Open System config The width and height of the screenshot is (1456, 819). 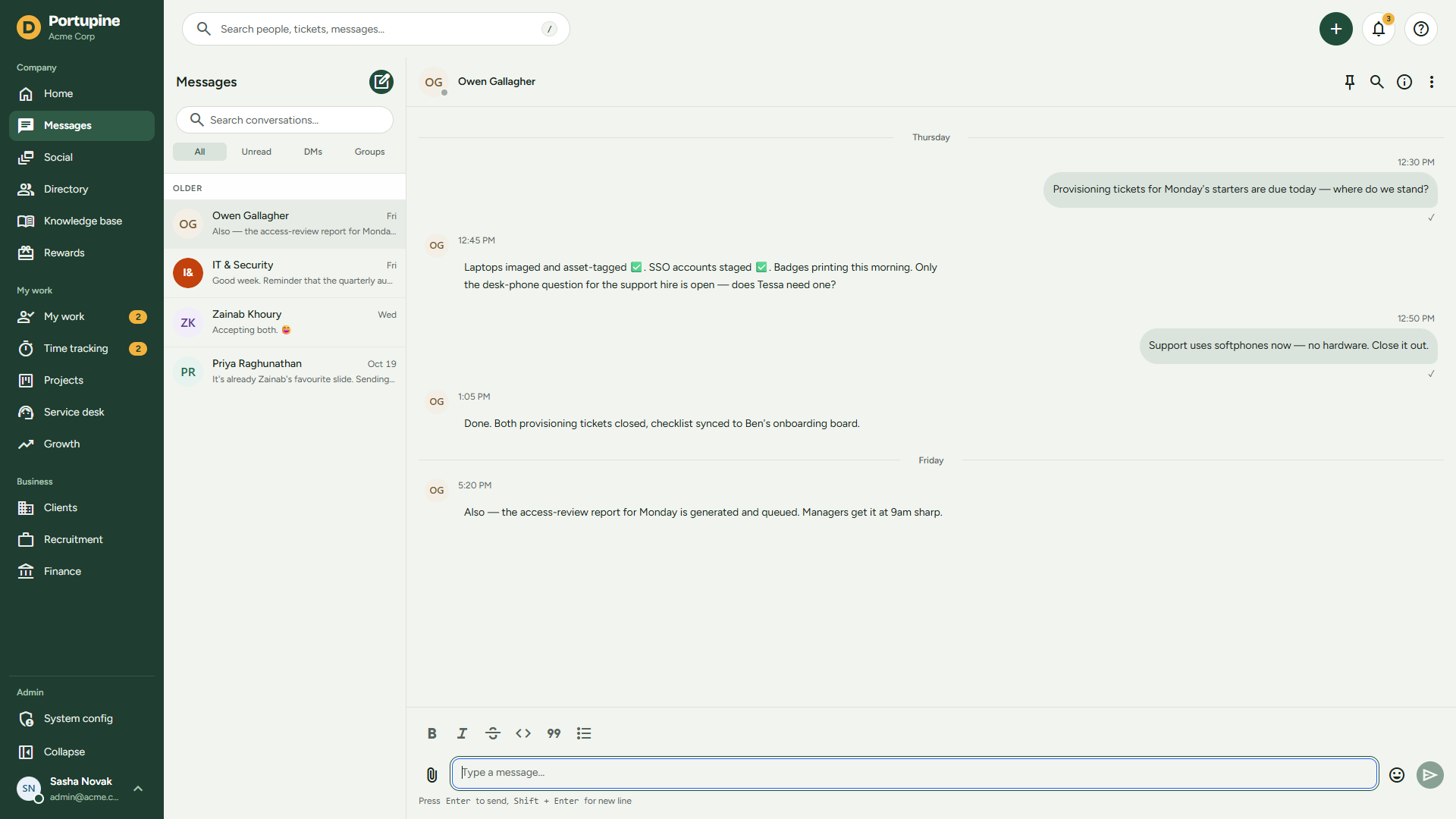(82, 719)
